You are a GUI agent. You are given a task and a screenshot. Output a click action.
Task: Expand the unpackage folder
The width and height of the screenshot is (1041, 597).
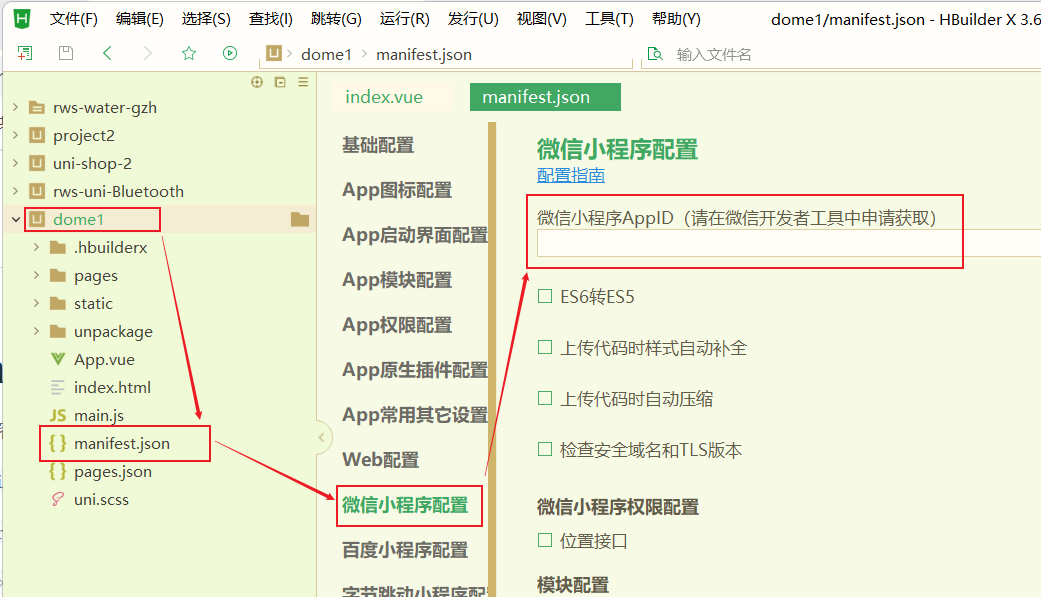37,331
